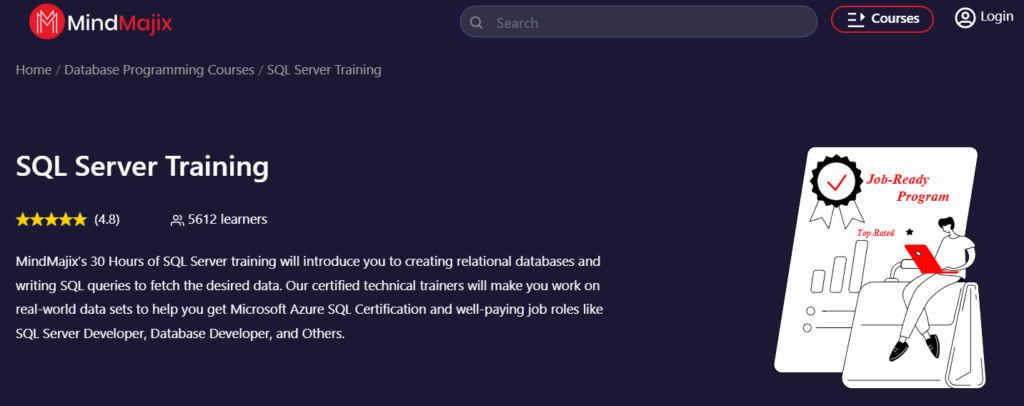Click the 4.8 rating value
The image size is (1024, 406).
107,219
